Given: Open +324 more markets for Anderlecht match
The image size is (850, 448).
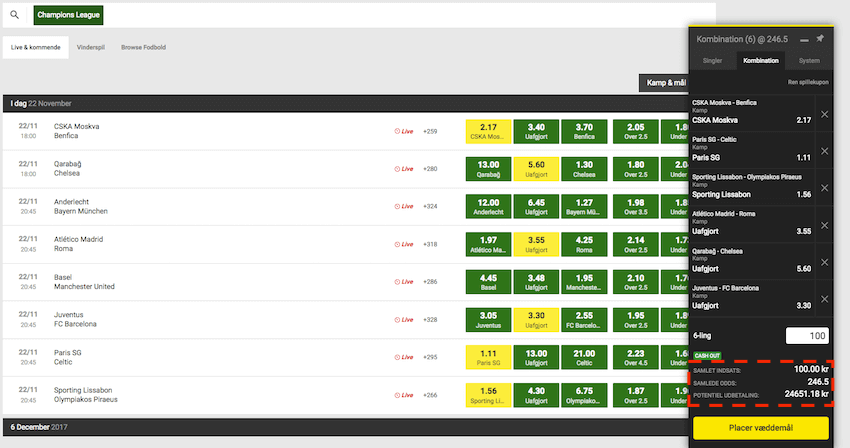Looking at the screenshot, I should [430, 206].
